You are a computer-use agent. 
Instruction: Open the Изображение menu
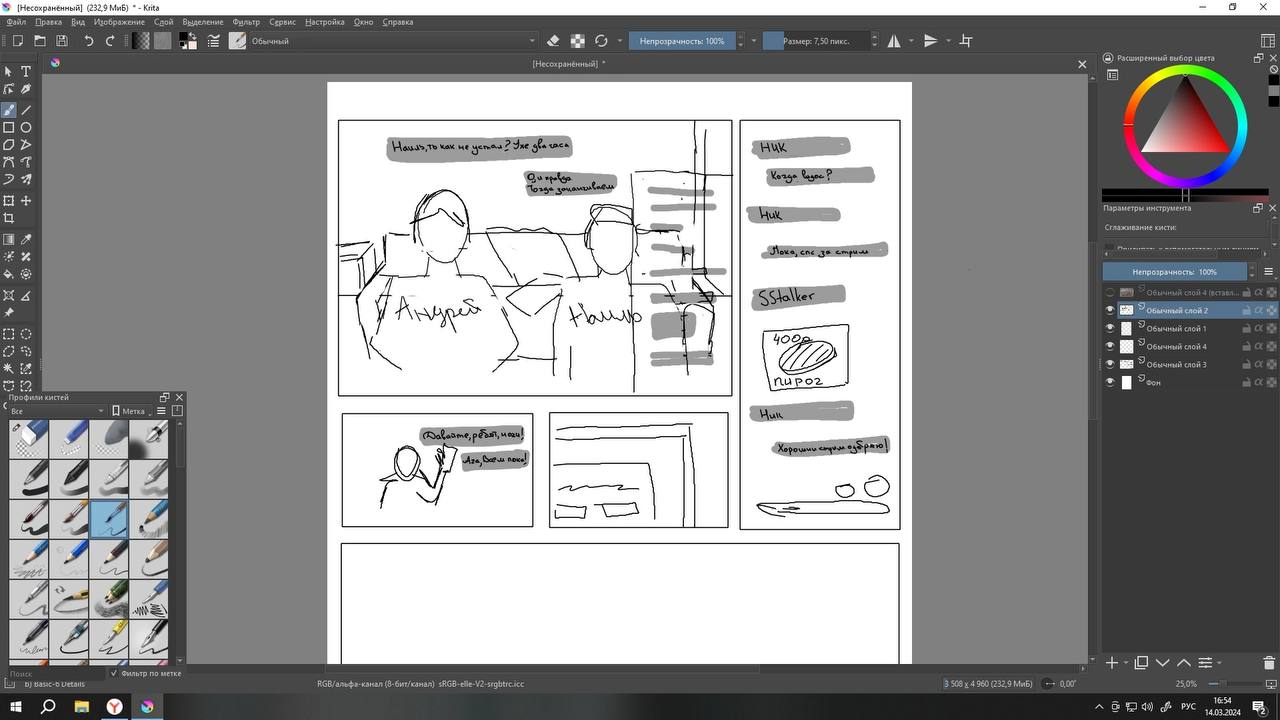[x=119, y=21]
